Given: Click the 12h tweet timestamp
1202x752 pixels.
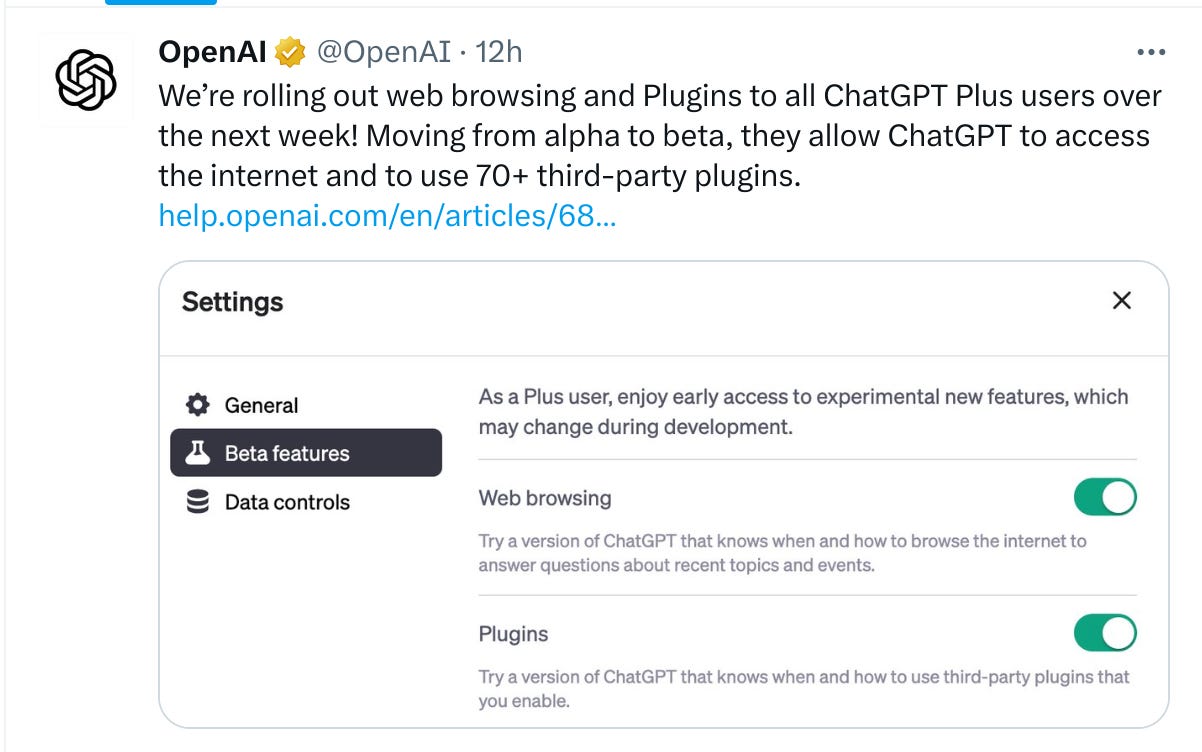Looking at the screenshot, I should pyautogui.click(x=499, y=52).
